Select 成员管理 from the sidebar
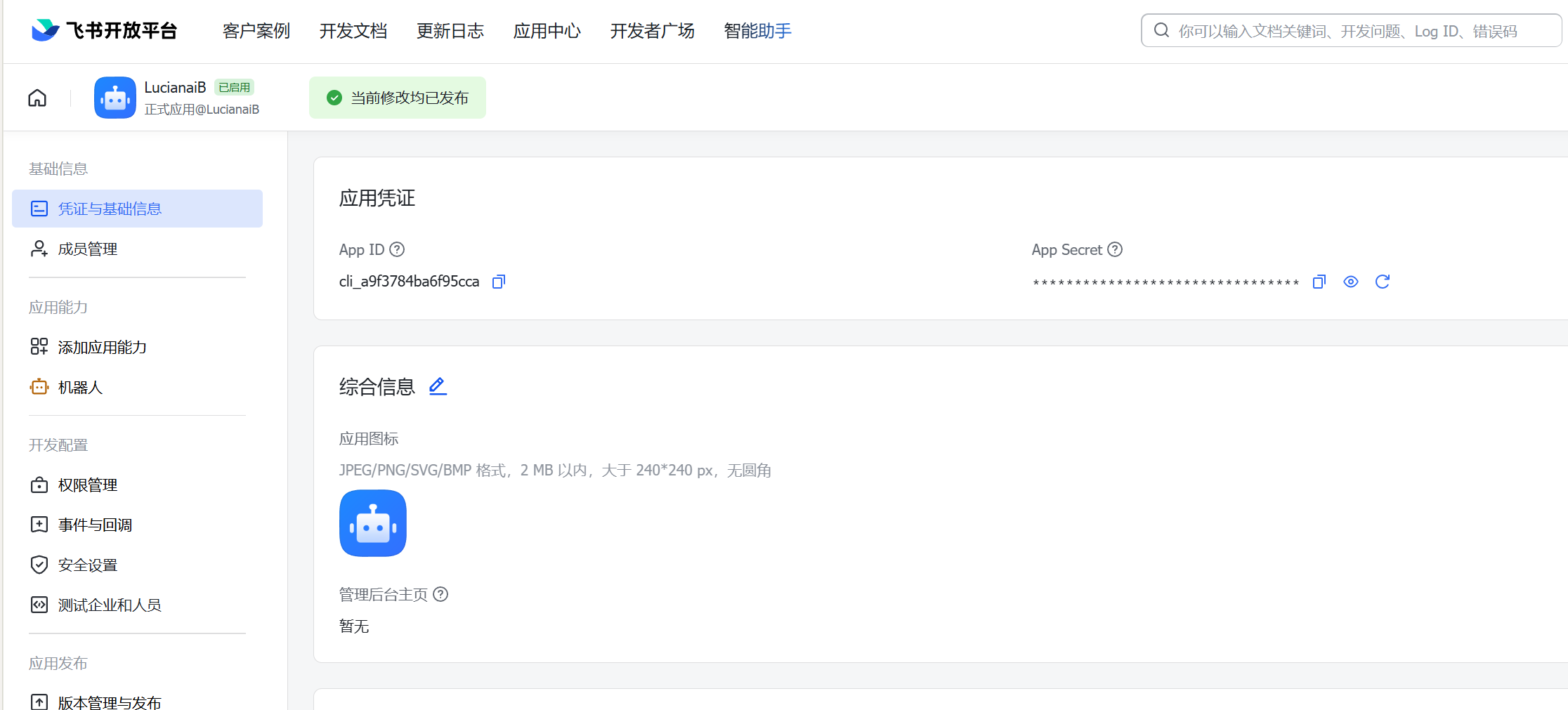1568x710 pixels. pyautogui.click(x=87, y=249)
